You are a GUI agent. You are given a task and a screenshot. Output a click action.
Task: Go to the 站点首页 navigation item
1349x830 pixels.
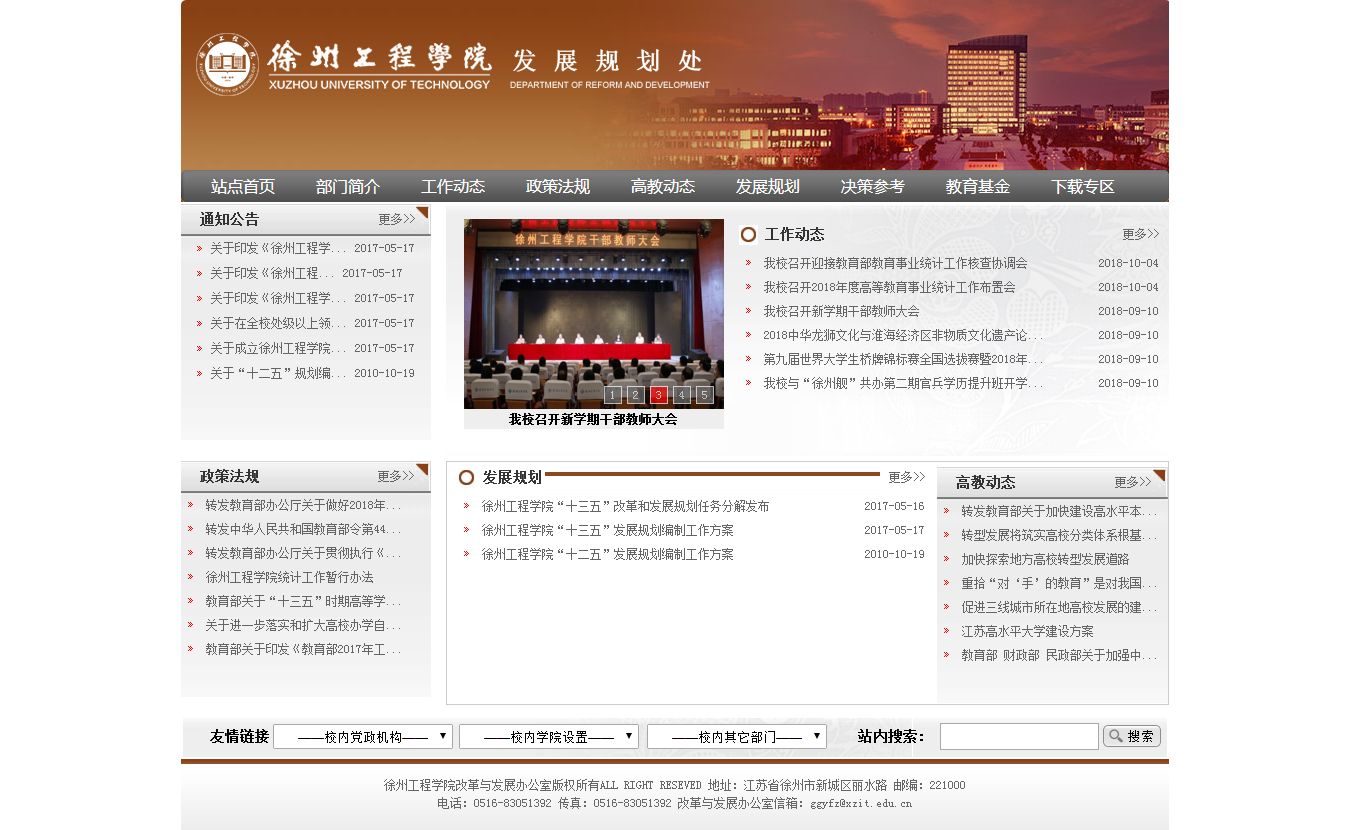tap(243, 187)
